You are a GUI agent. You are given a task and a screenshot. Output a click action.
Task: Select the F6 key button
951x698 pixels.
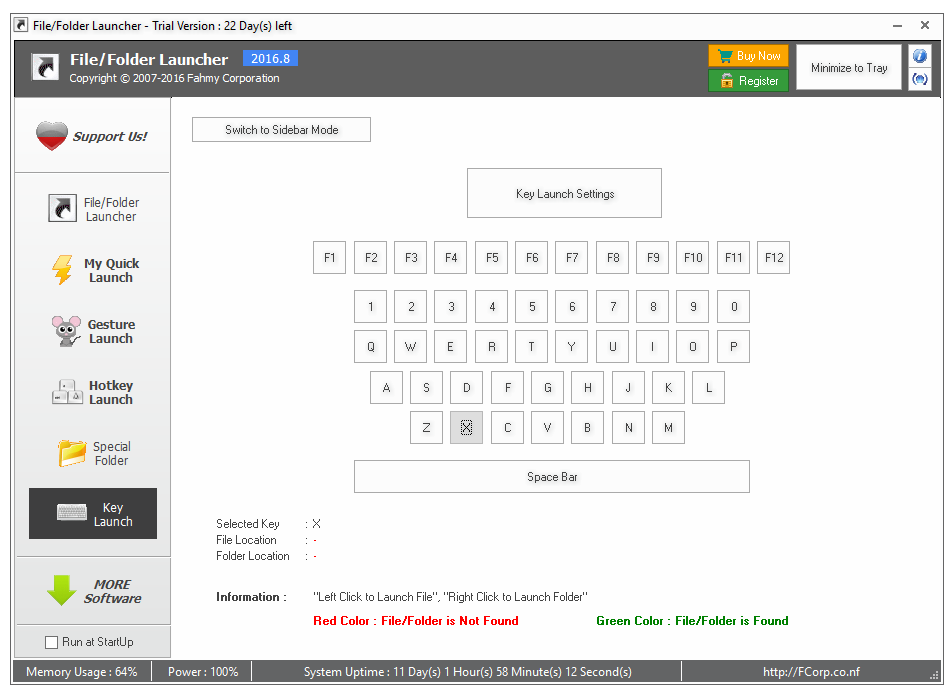532,258
